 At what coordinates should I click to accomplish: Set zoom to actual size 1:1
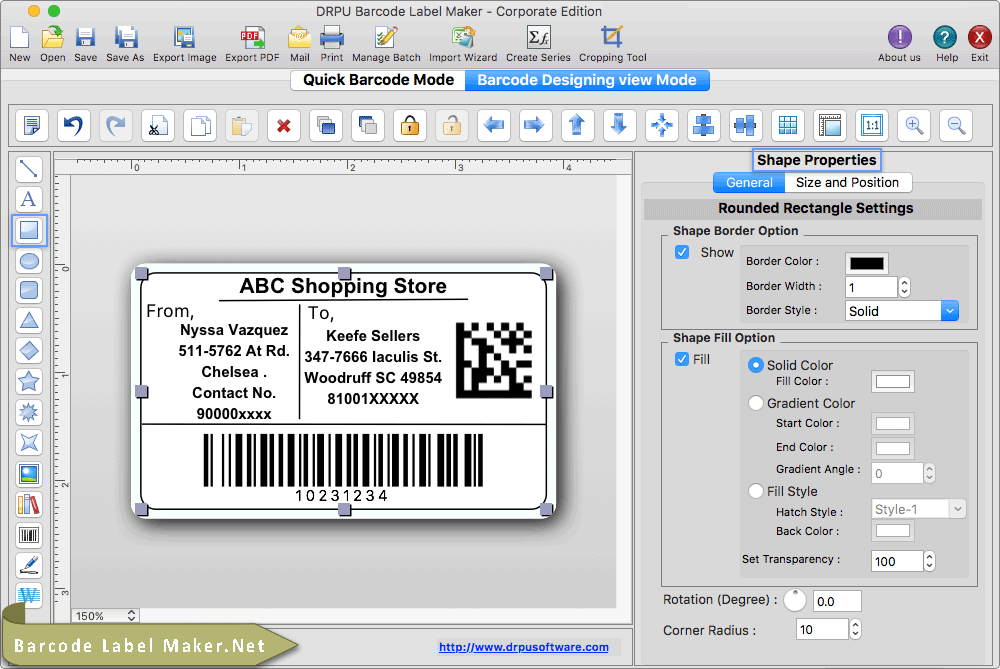(x=872, y=125)
